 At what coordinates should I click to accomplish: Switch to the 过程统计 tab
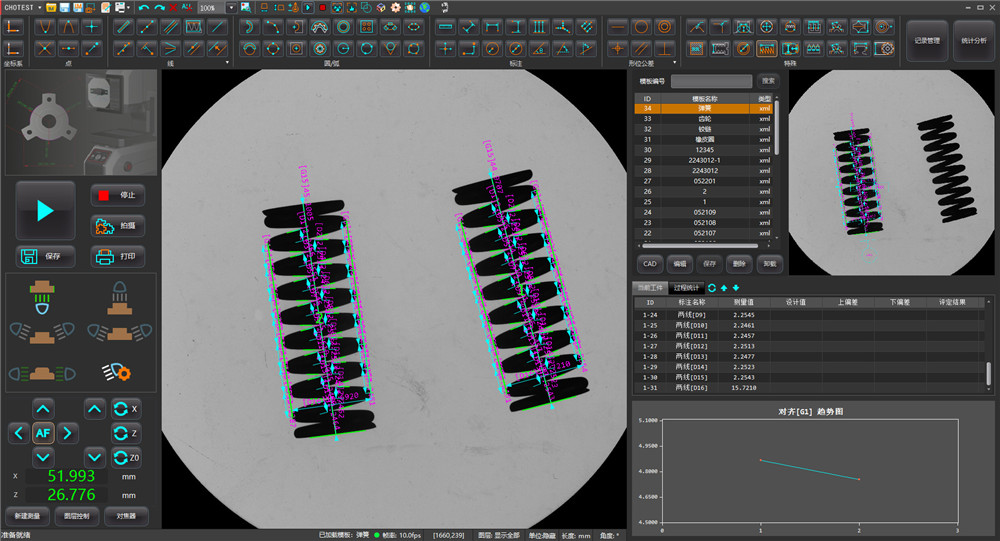coord(687,288)
